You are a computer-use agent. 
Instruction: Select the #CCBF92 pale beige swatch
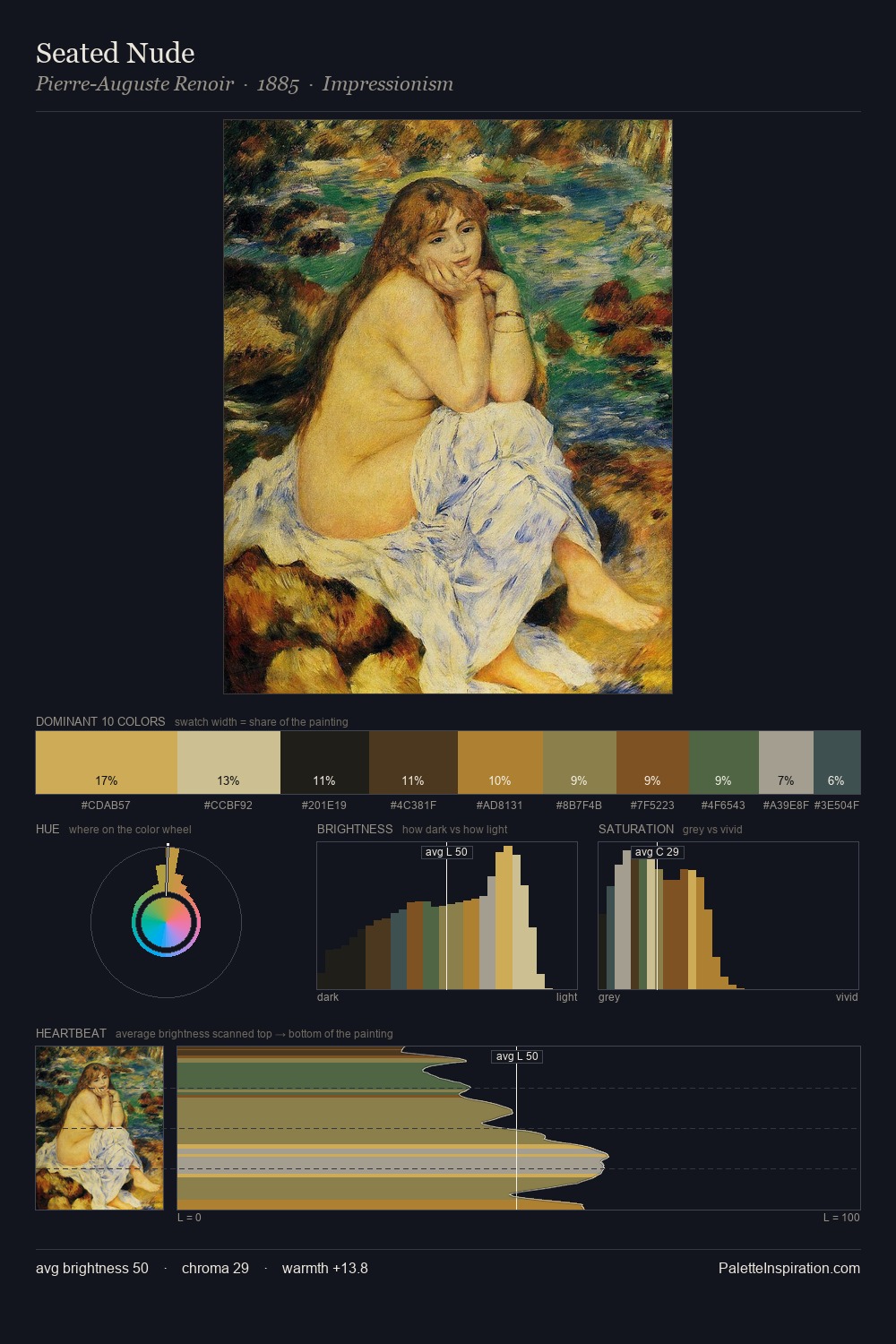228,762
